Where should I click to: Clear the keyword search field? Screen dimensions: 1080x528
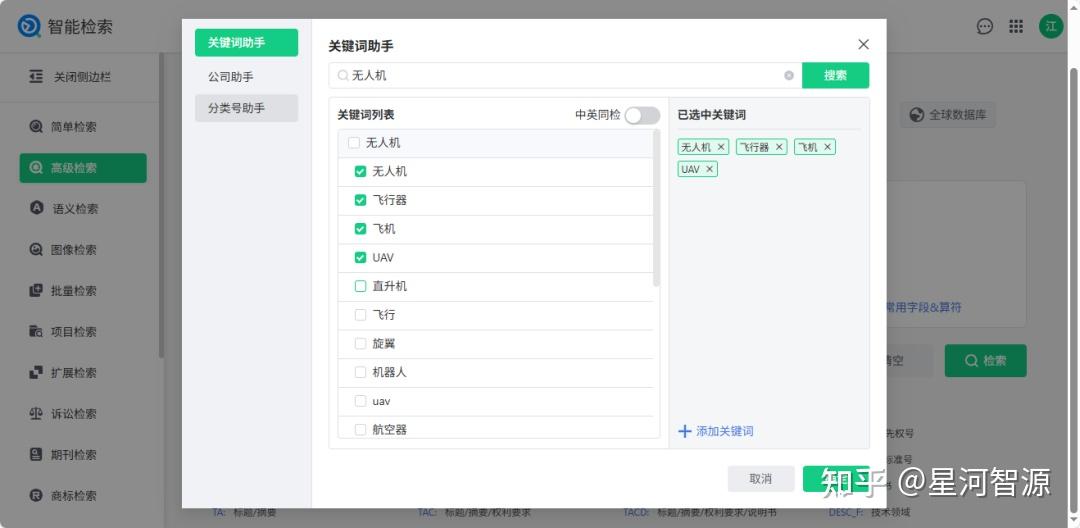click(789, 76)
